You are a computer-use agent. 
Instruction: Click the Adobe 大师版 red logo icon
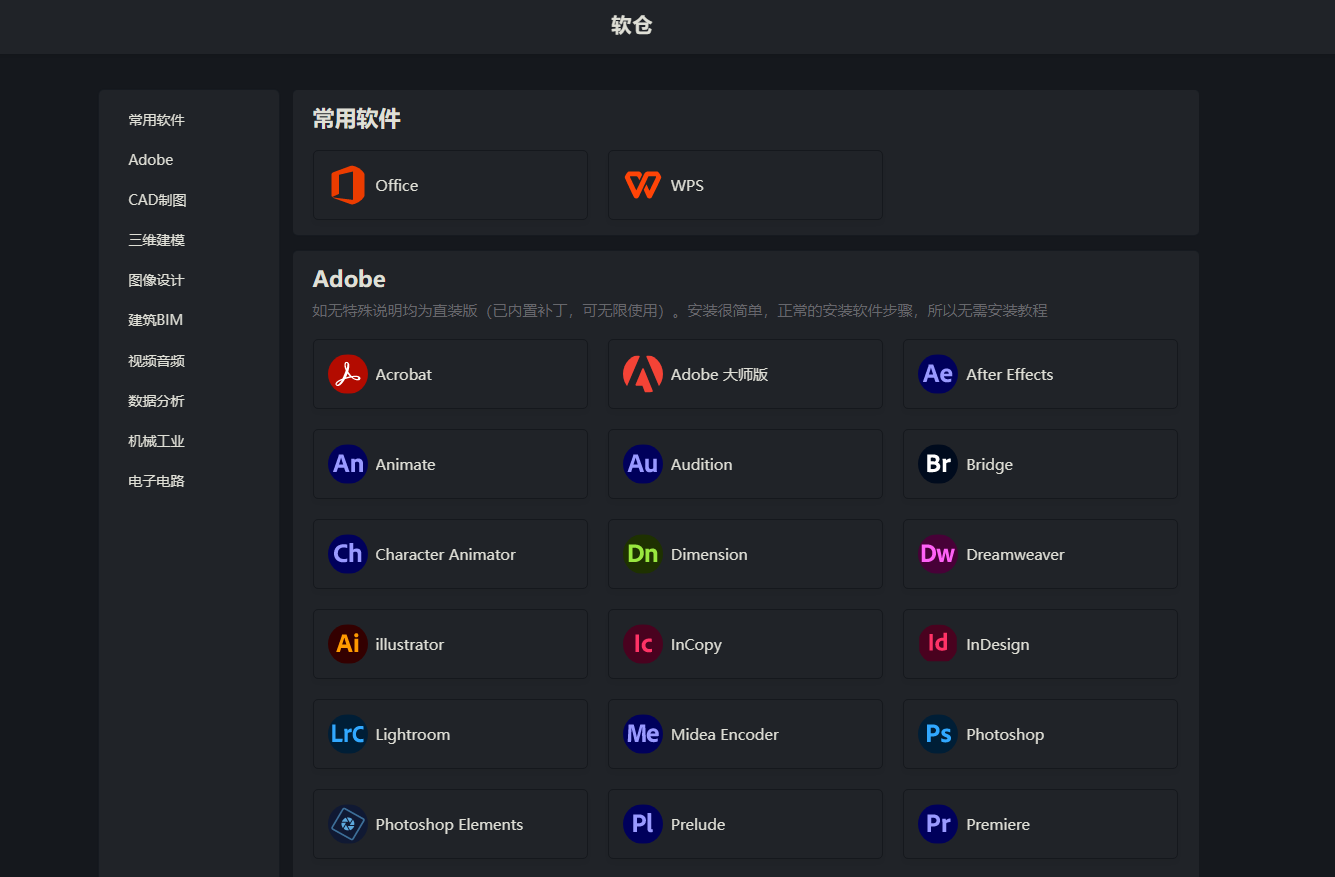pos(643,374)
